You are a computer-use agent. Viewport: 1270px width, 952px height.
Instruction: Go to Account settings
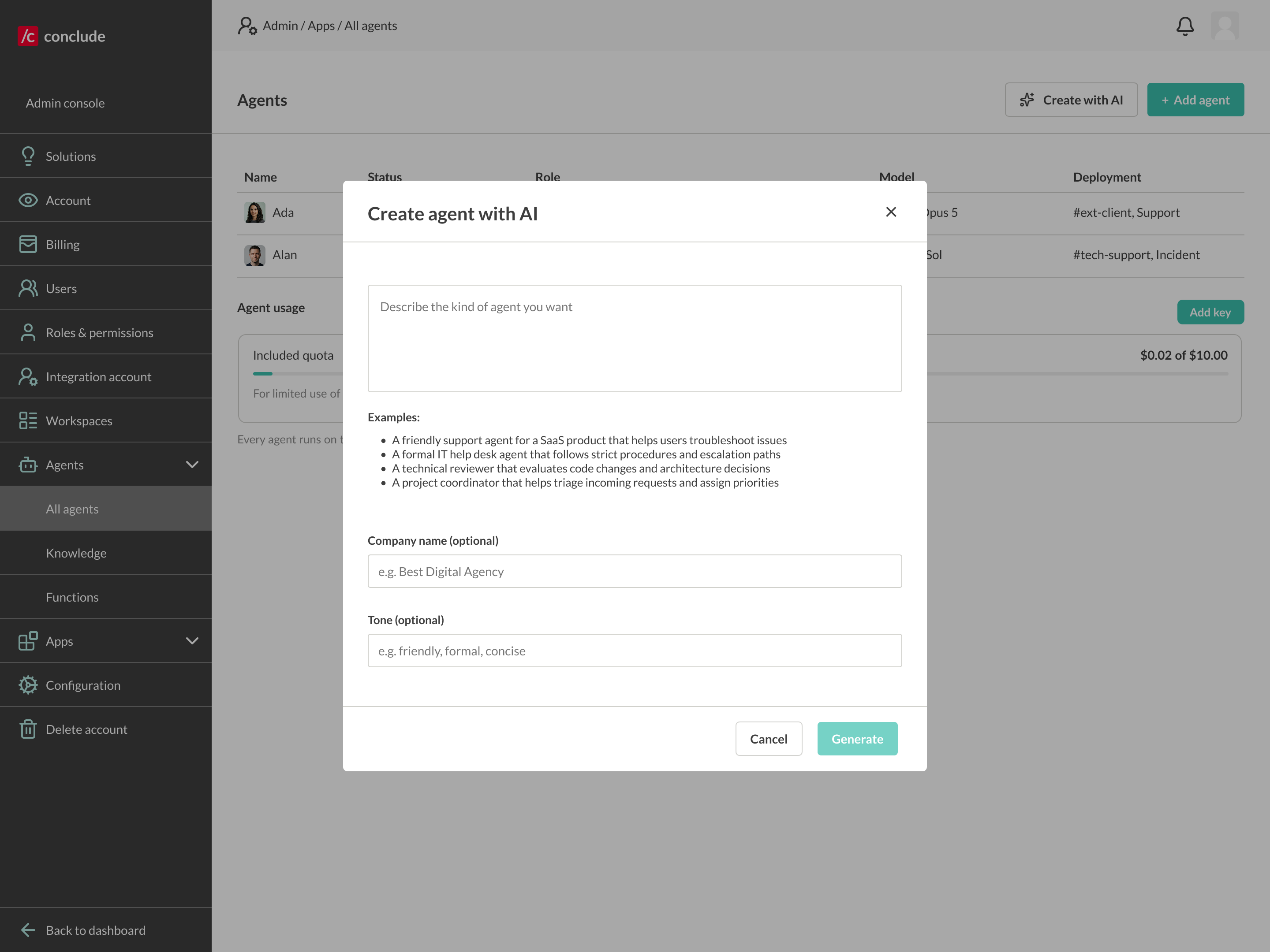(x=106, y=200)
